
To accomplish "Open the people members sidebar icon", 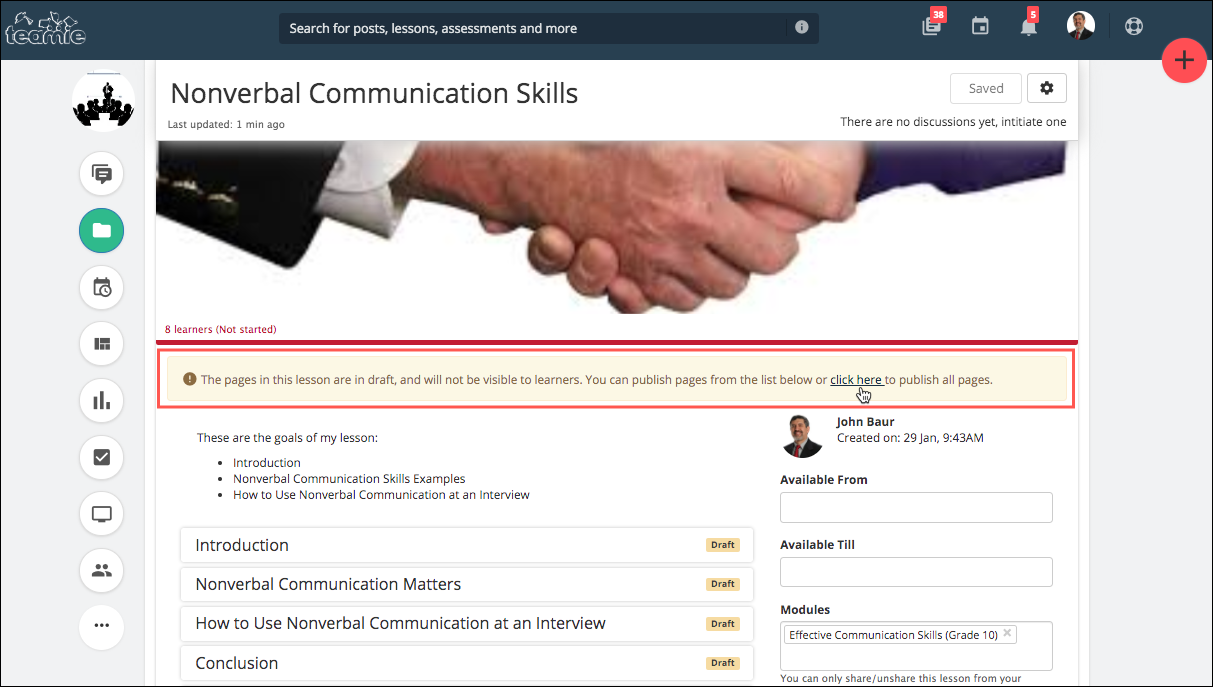I will [101, 571].
